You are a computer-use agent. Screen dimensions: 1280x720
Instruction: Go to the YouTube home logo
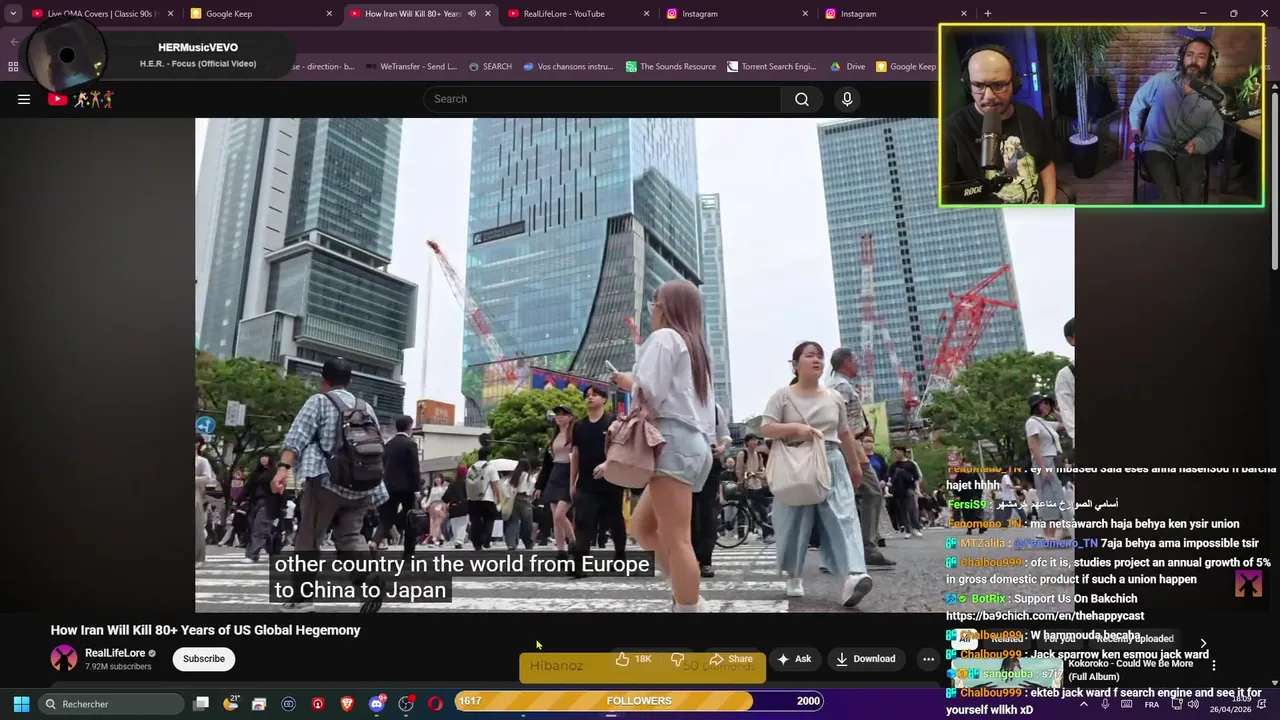(81, 99)
